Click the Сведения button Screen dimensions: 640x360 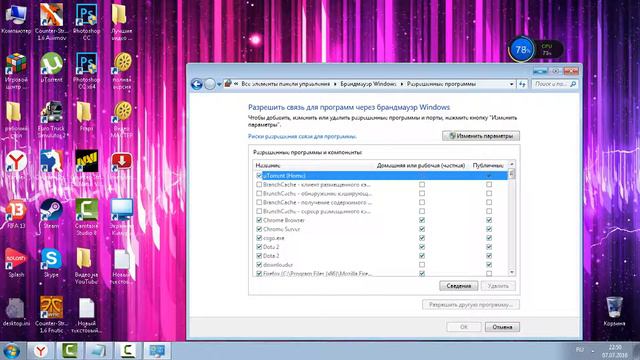tap(459, 286)
